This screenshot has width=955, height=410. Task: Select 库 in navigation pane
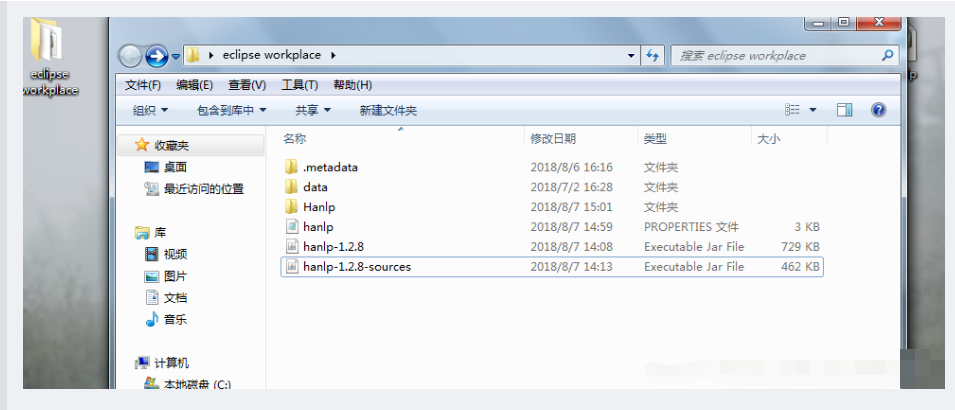pyautogui.click(x=160, y=232)
